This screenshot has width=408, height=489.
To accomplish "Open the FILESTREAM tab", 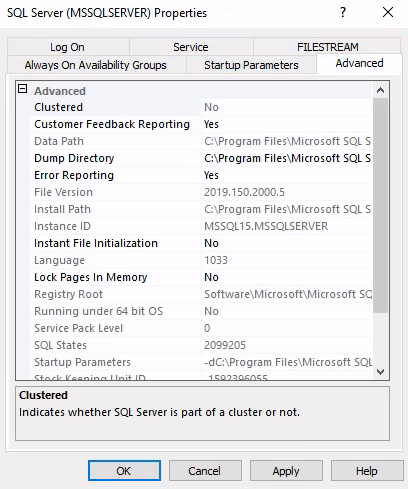I will pyautogui.click(x=327, y=47).
